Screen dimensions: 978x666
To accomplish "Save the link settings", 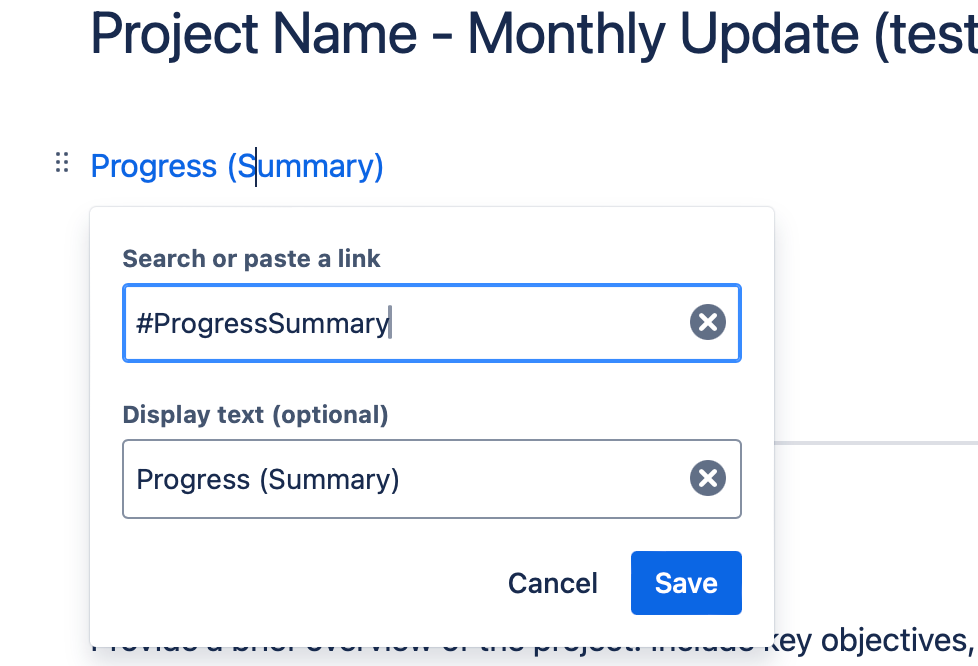I will click(x=686, y=583).
